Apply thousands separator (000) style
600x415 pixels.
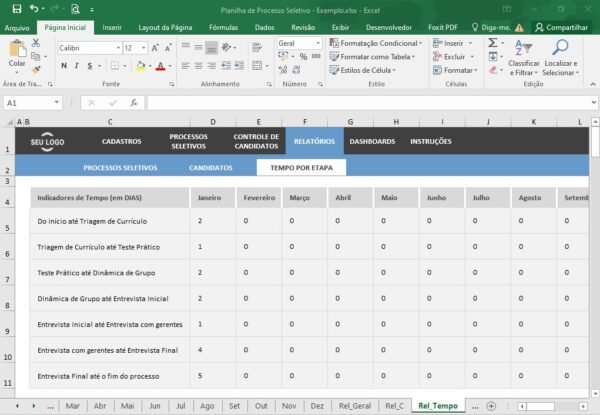(x=316, y=57)
